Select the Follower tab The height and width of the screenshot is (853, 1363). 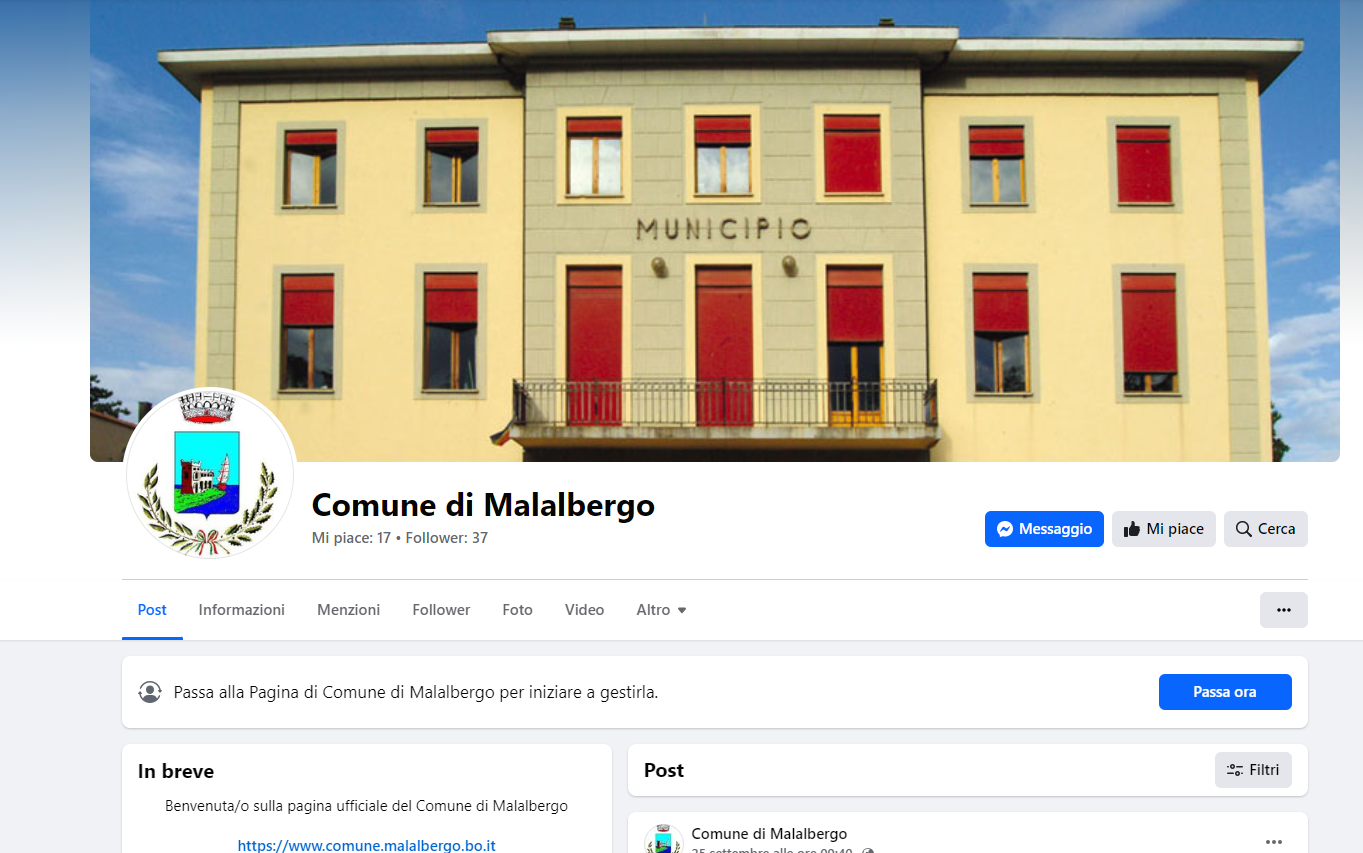(x=441, y=610)
